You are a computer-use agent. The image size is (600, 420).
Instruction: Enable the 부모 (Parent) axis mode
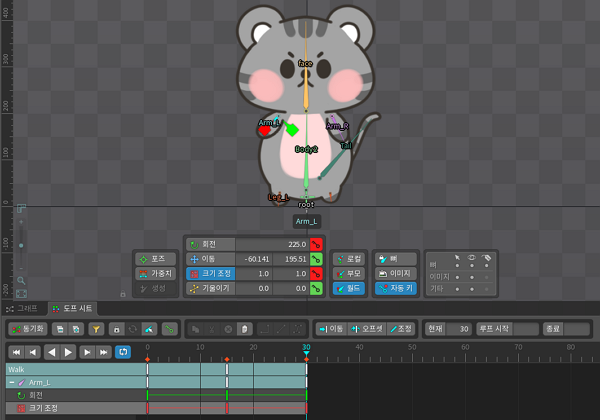(349, 273)
